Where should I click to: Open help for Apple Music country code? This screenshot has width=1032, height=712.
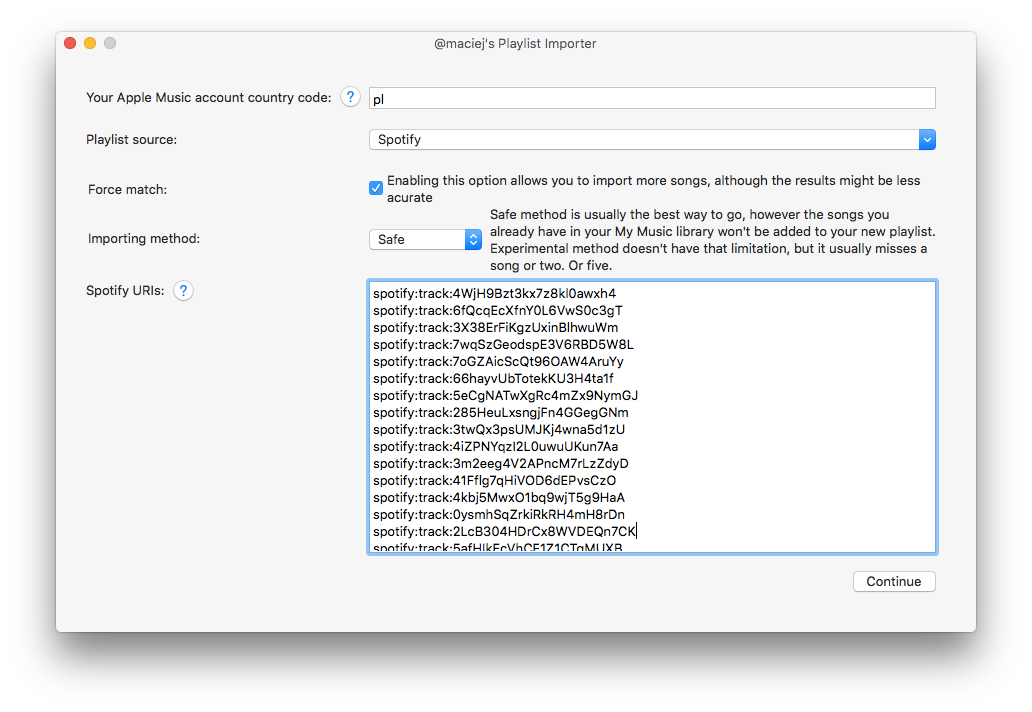pos(350,97)
